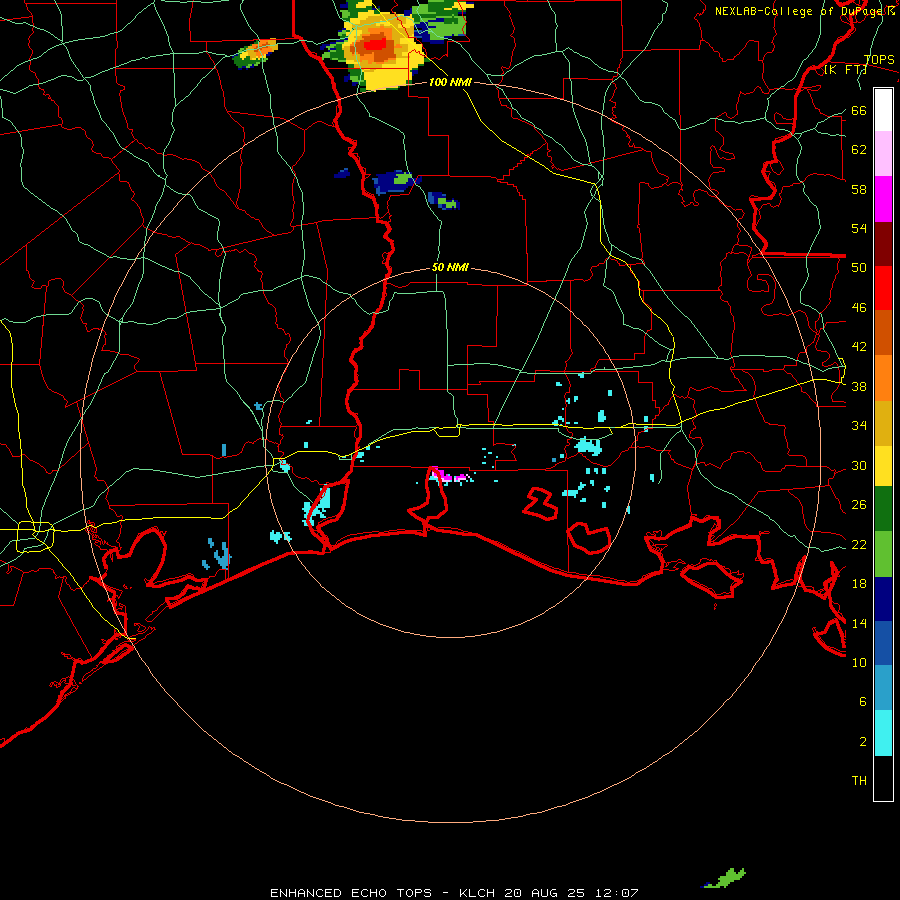The height and width of the screenshot is (900, 900).
Task: Click the 50 NMI range ring label
Action: (450, 267)
